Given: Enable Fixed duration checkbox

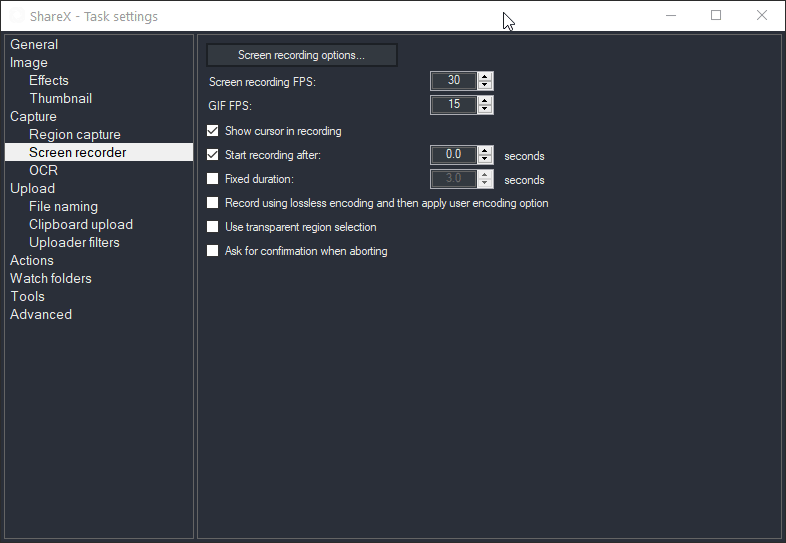Looking at the screenshot, I should point(213,179).
